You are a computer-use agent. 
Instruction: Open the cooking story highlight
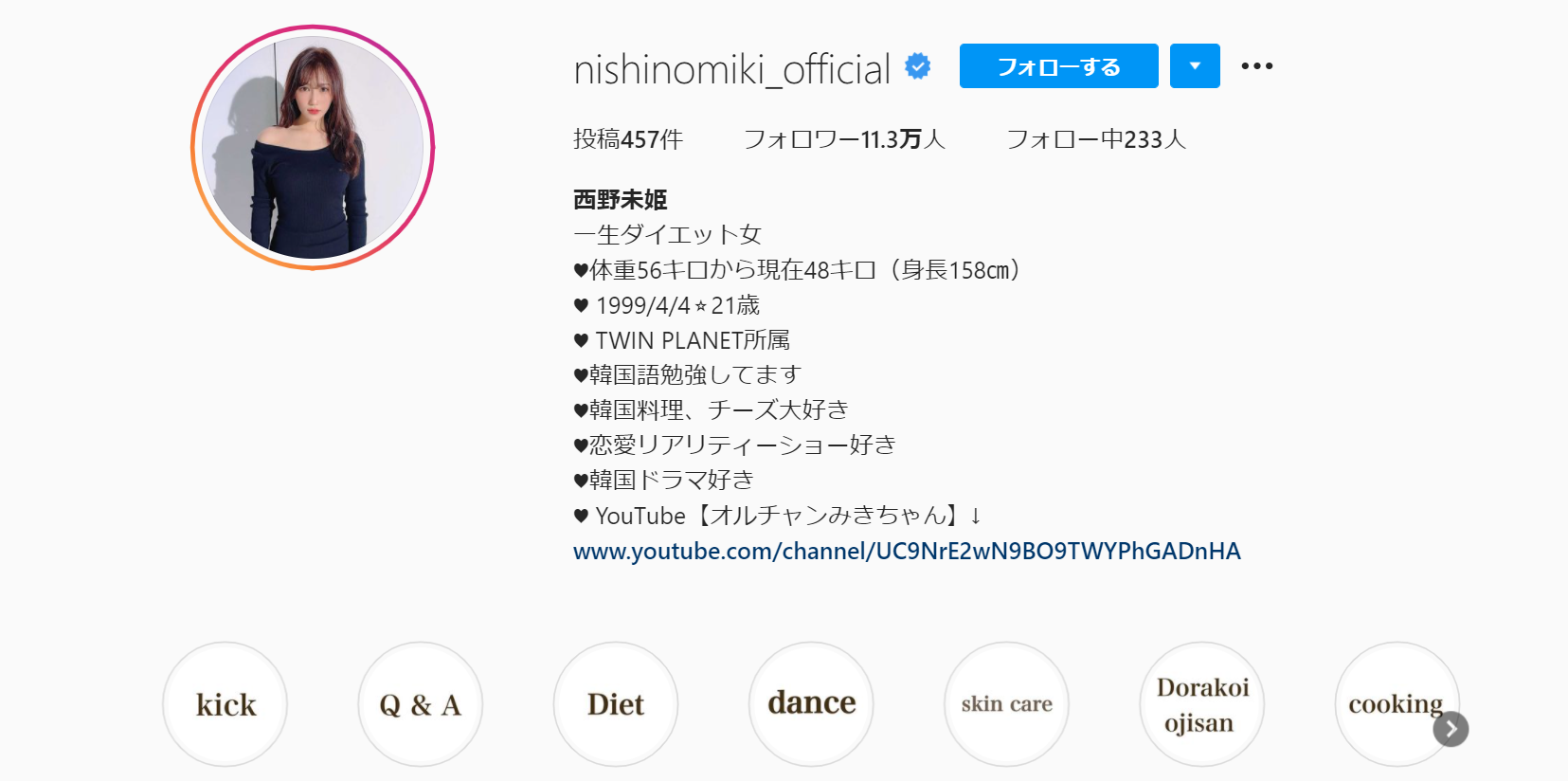tap(1397, 704)
